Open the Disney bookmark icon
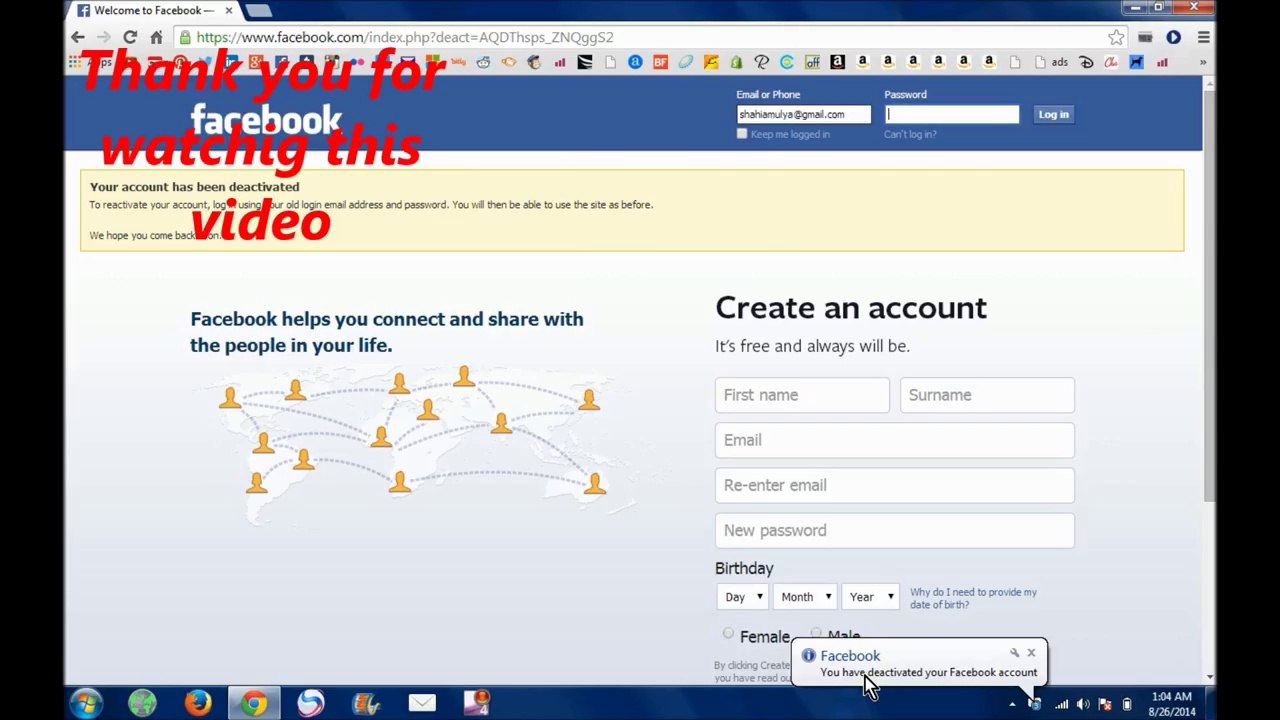This screenshot has width=1280, height=720. pos(1085,62)
